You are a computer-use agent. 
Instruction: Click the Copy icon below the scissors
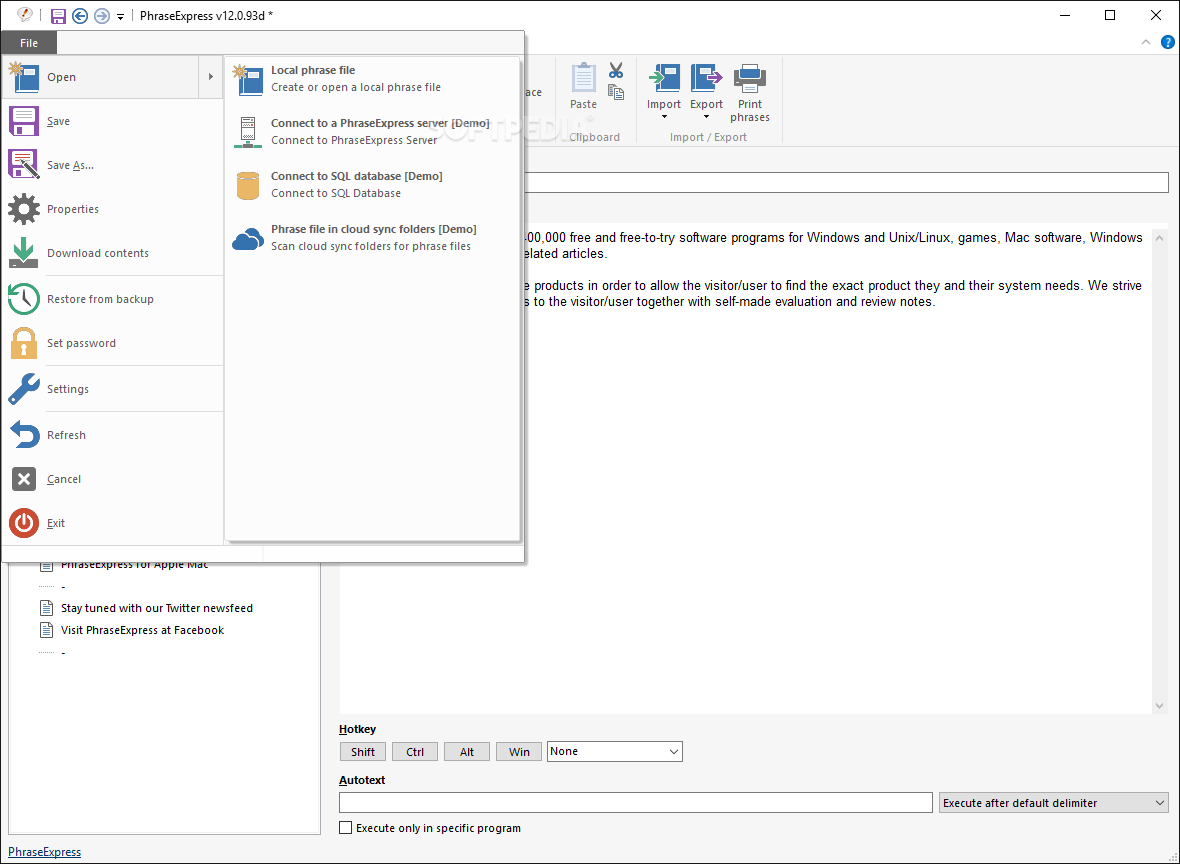(x=616, y=92)
